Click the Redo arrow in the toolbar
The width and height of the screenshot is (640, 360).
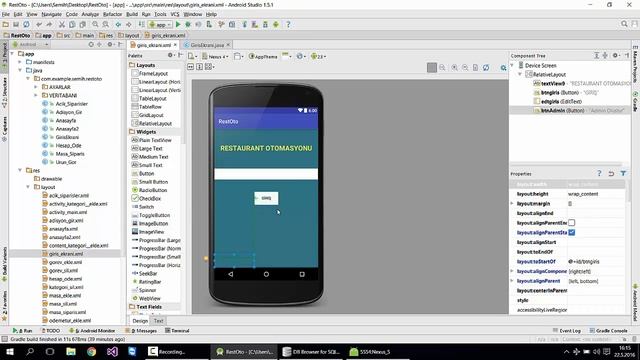tap(49, 24)
